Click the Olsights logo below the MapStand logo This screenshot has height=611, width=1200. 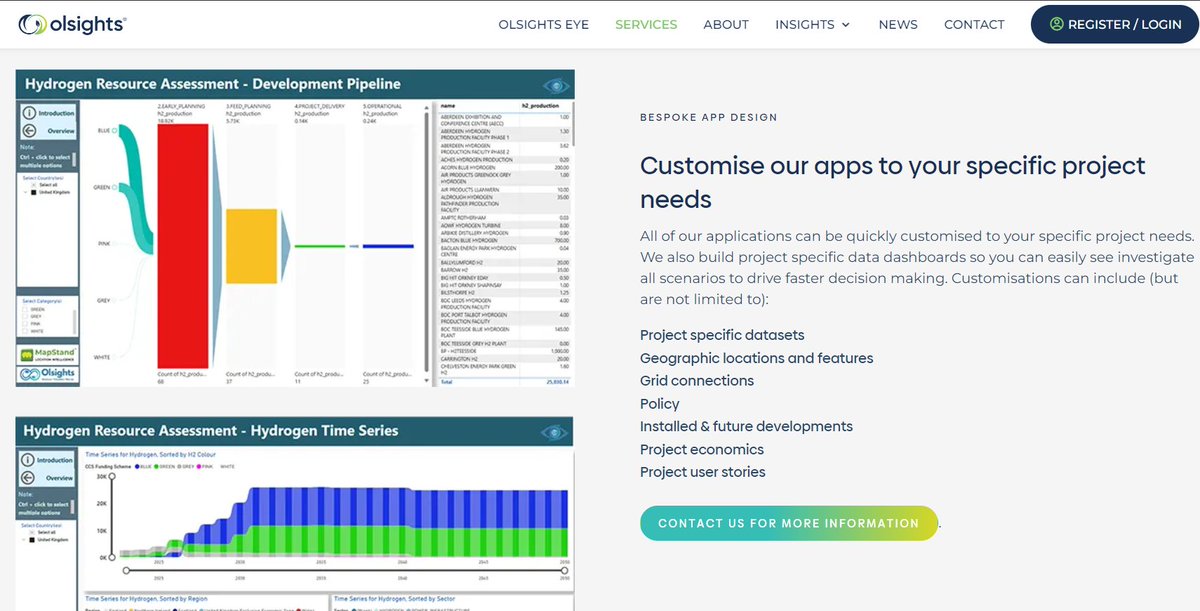coord(47,375)
